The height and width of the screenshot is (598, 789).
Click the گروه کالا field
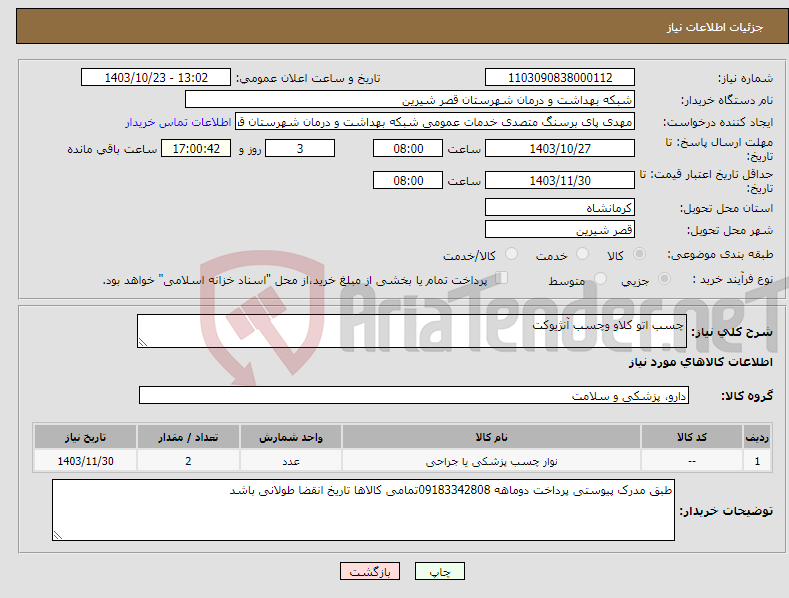(414, 396)
